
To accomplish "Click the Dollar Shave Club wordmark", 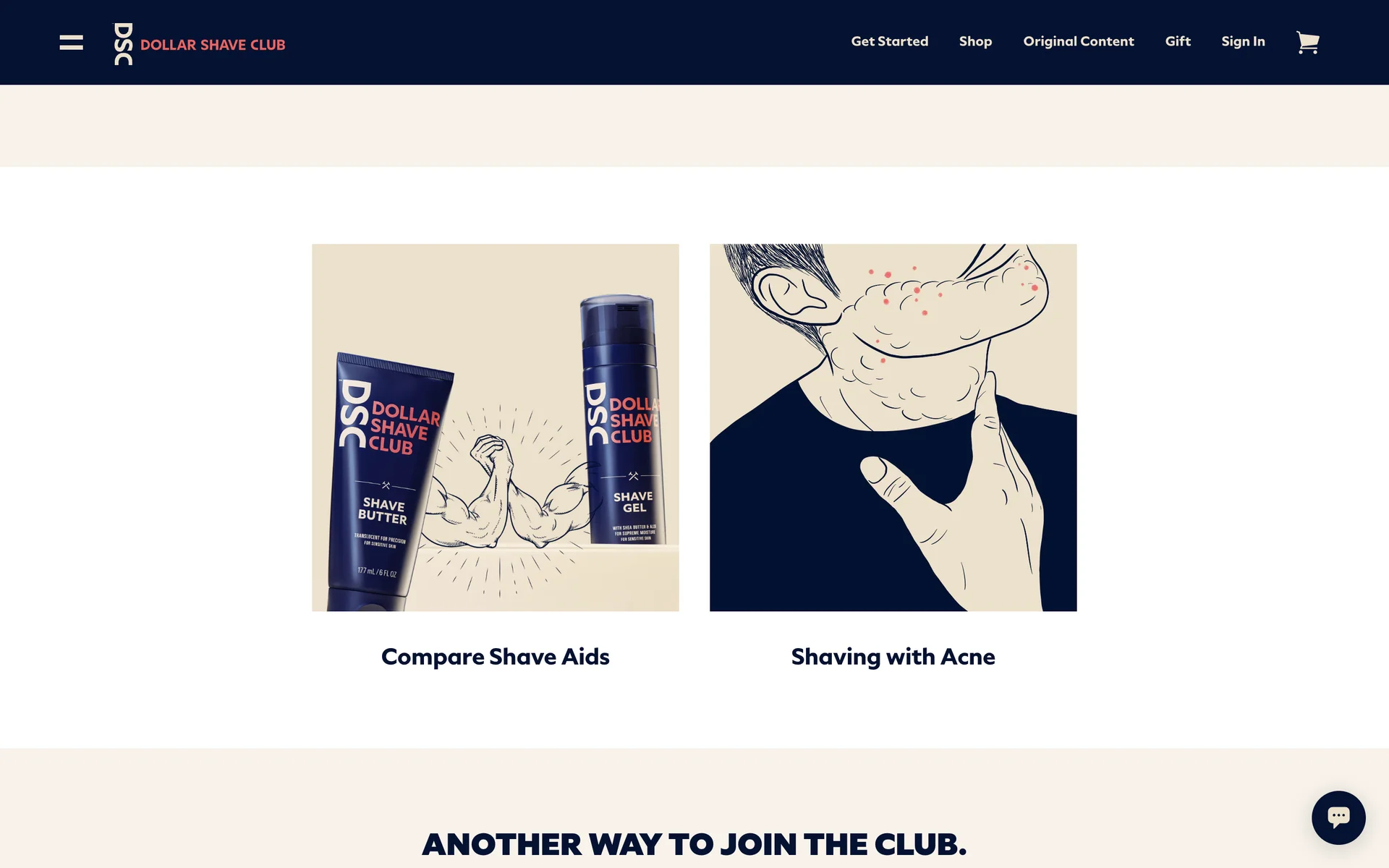I will 213,45.
